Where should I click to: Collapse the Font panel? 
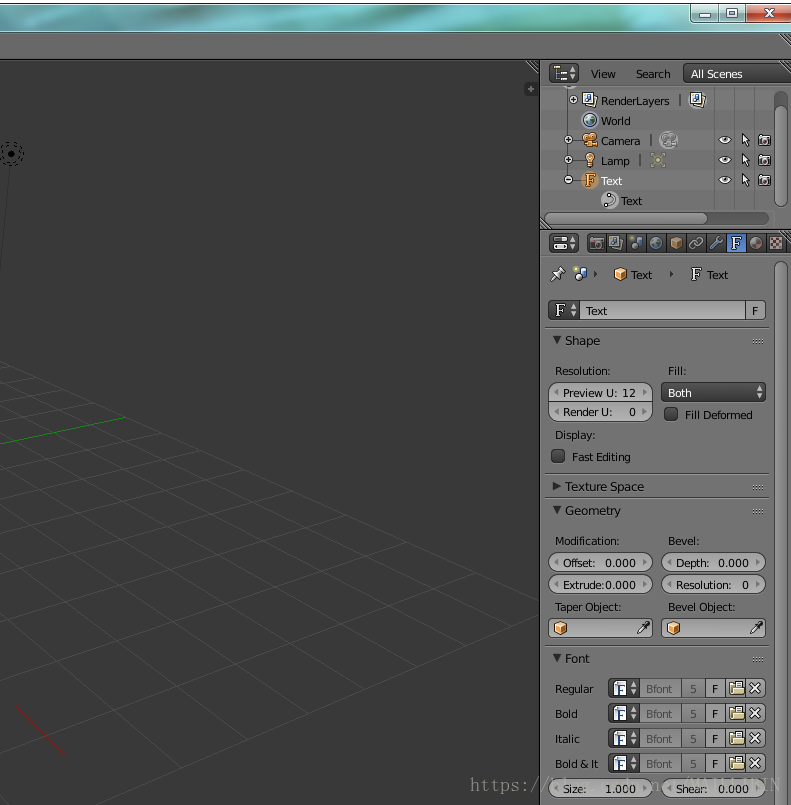[x=557, y=658]
